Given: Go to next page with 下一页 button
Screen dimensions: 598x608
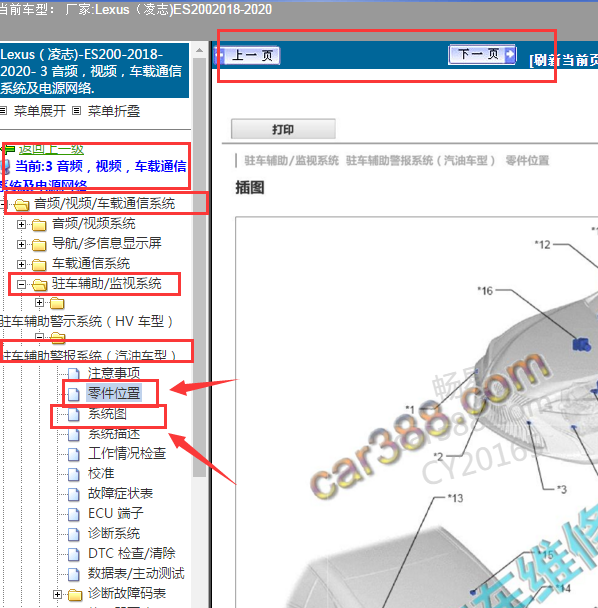Looking at the screenshot, I should point(482,54).
